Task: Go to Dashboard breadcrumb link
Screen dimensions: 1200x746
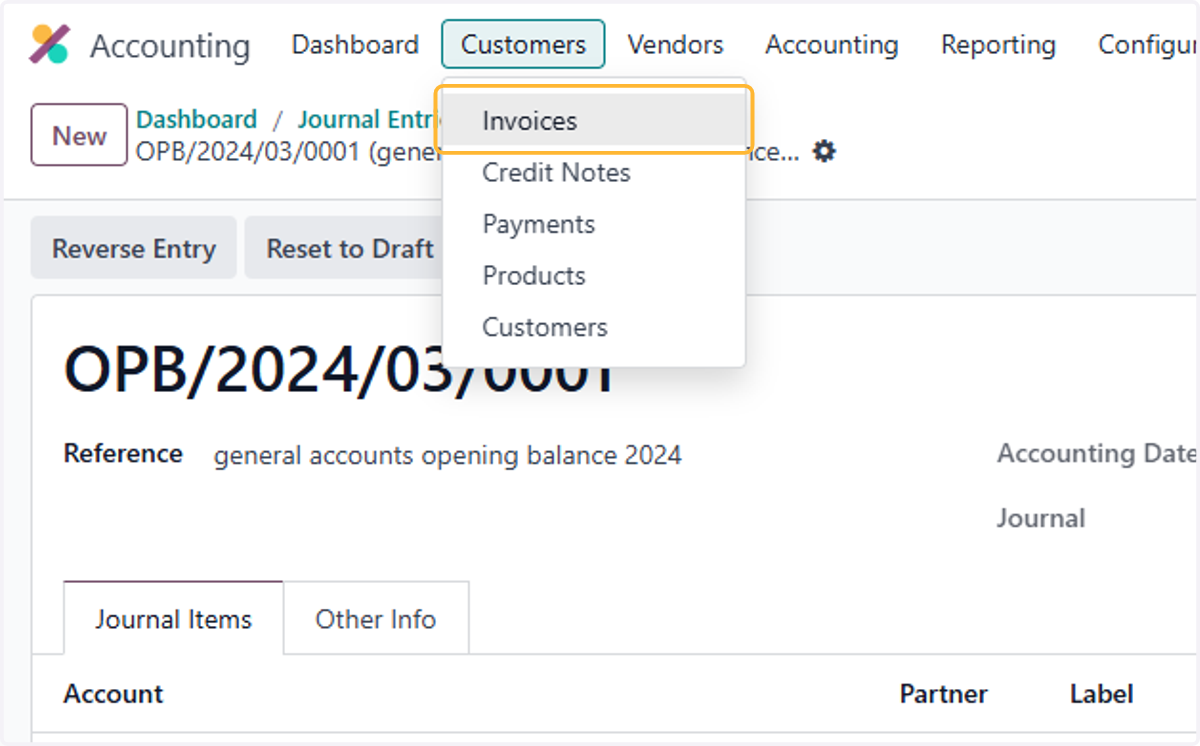Action: pos(197,120)
